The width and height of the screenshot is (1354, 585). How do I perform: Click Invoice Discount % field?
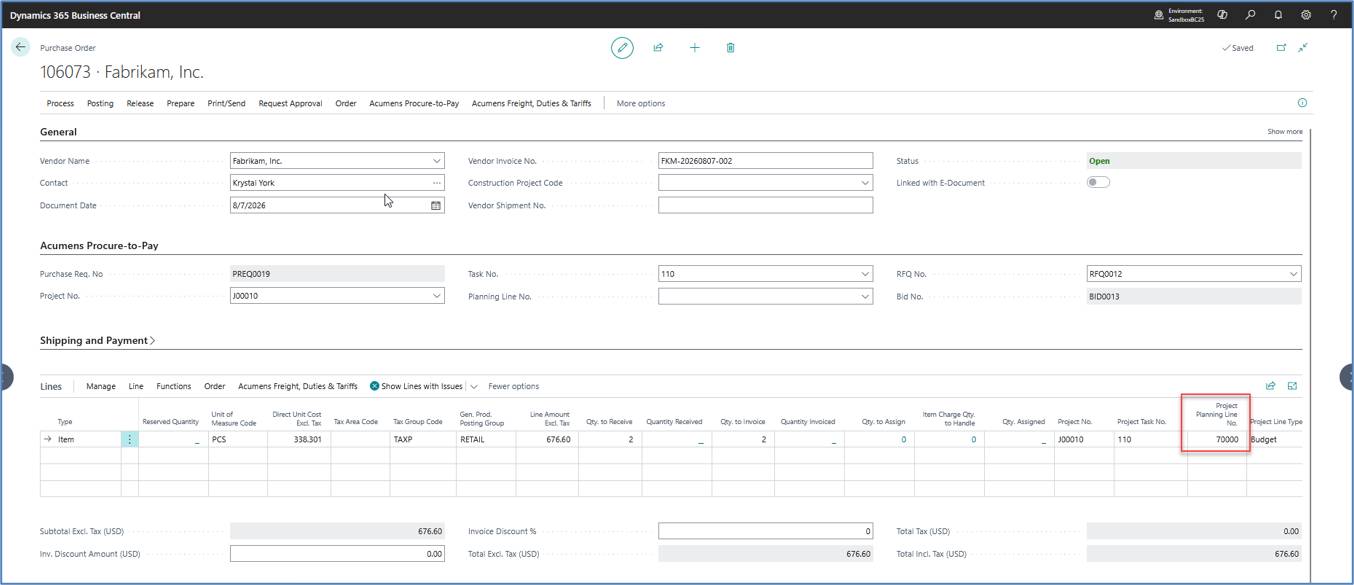[765, 531]
